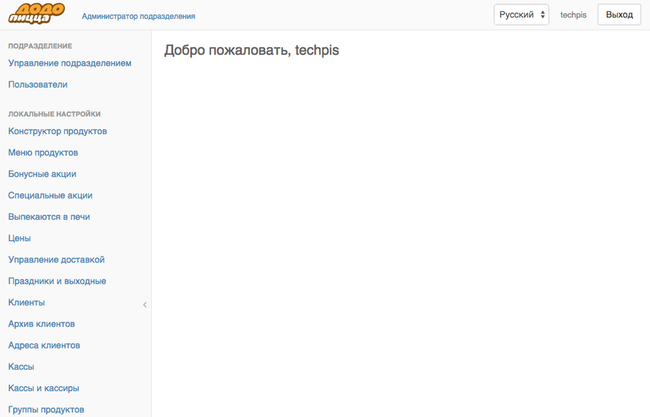Go to Пользователи page
650x417 pixels.
(38, 85)
